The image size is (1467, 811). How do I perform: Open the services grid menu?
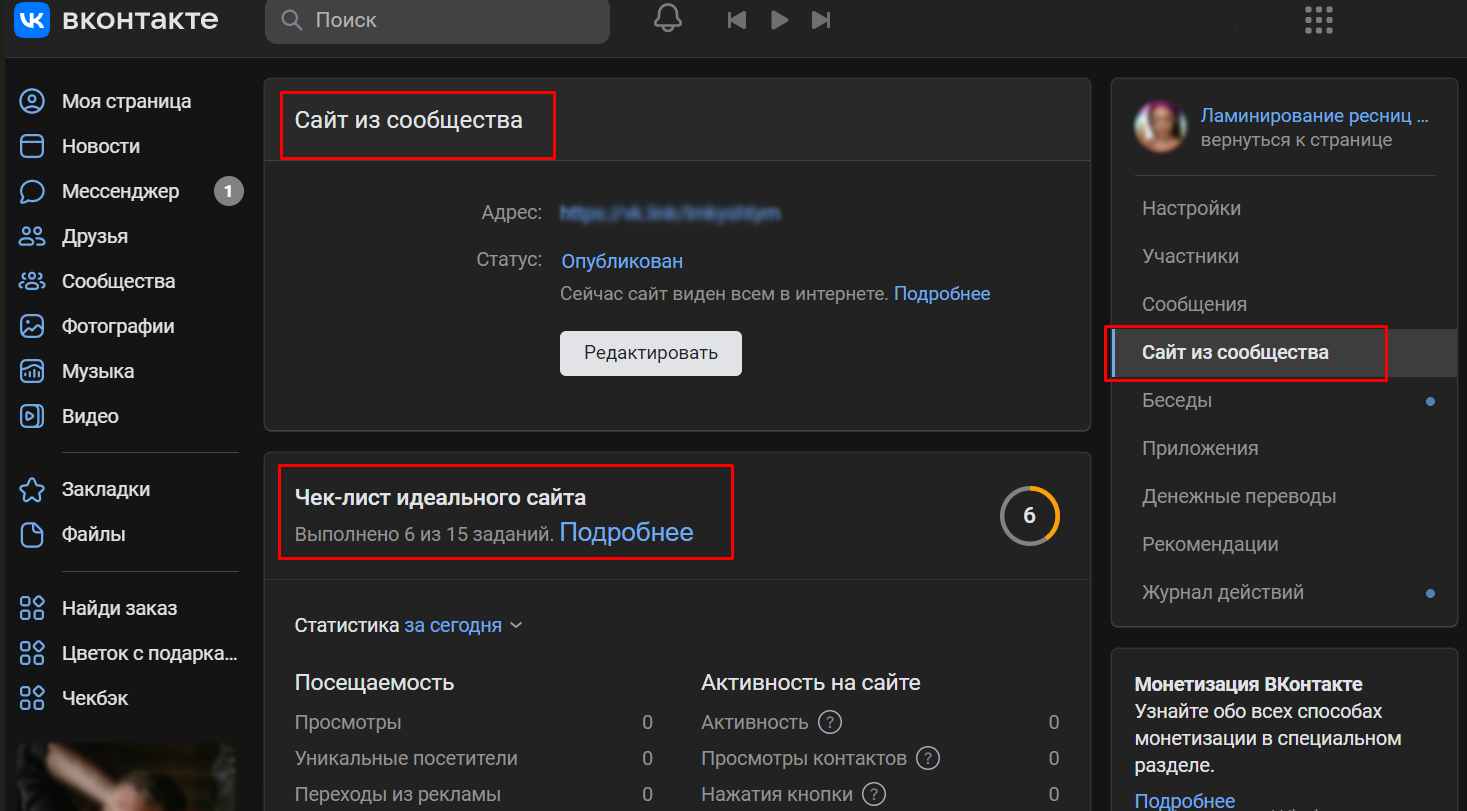click(1320, 20)
